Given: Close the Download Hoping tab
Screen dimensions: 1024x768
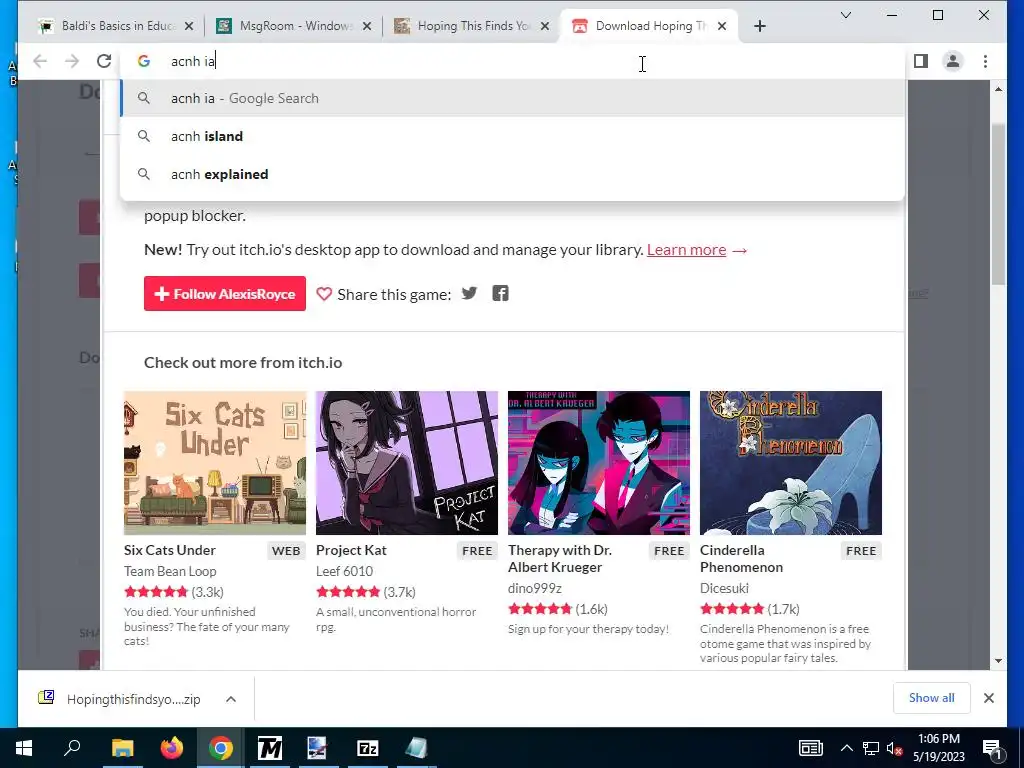Looking at the screenshot, I should 722,26.
